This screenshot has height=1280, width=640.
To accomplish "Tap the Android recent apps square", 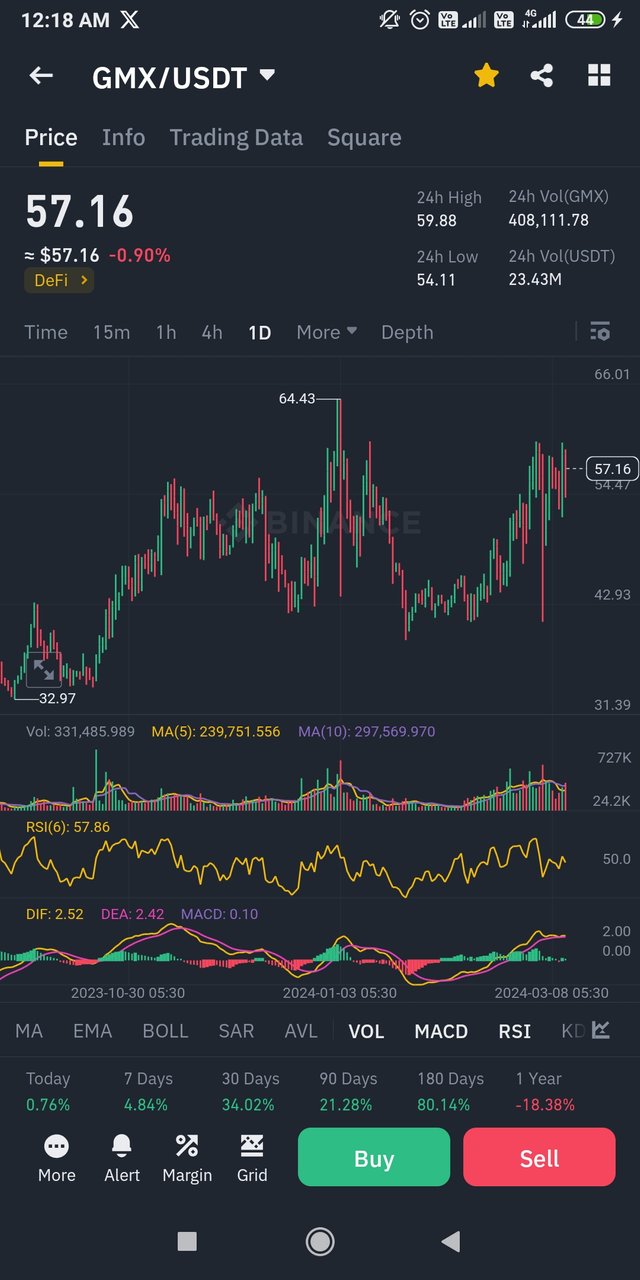I will click(187, 1241).
